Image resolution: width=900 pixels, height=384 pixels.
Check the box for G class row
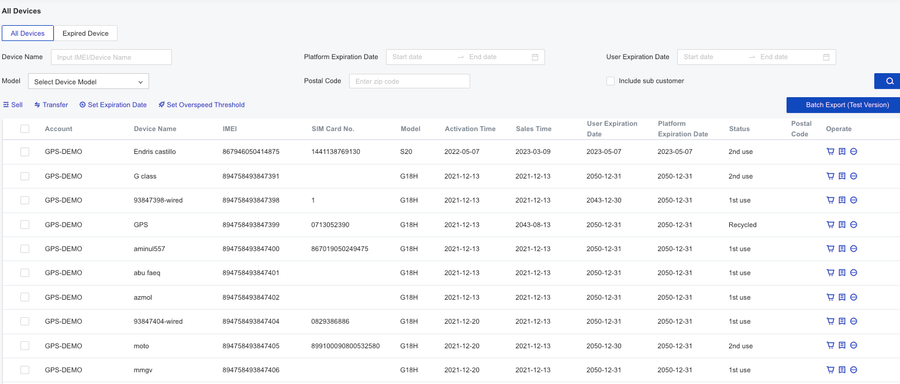coord(25,176)
